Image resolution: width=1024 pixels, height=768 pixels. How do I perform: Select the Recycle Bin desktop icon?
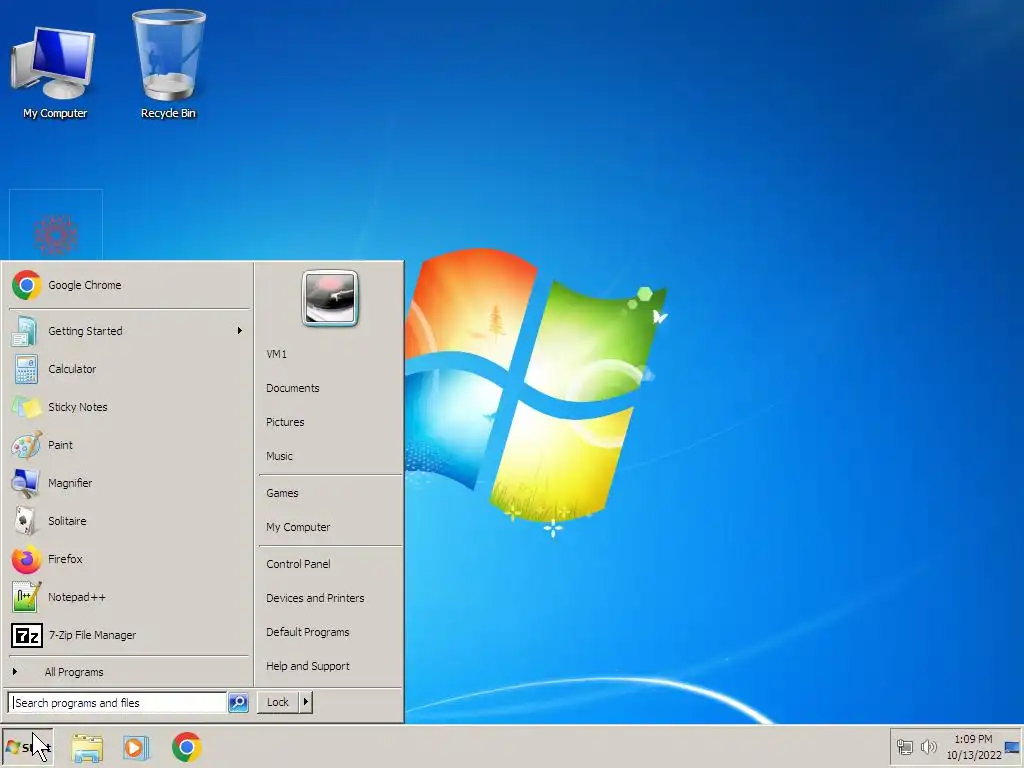click(168, 65)
